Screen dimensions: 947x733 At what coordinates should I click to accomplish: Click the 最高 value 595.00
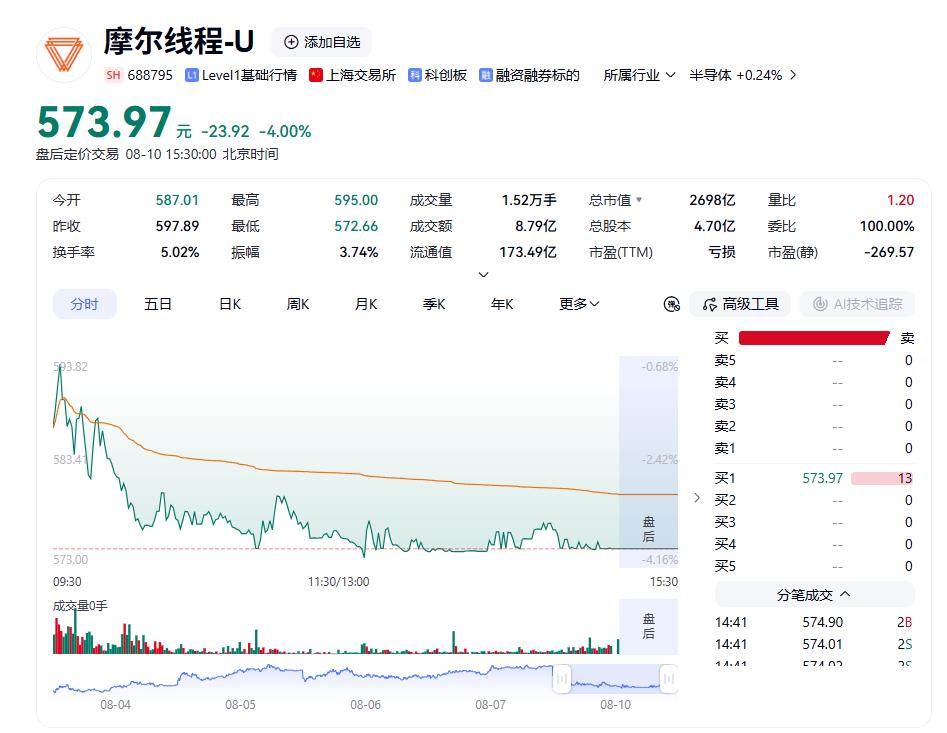[x=356, y=200]
